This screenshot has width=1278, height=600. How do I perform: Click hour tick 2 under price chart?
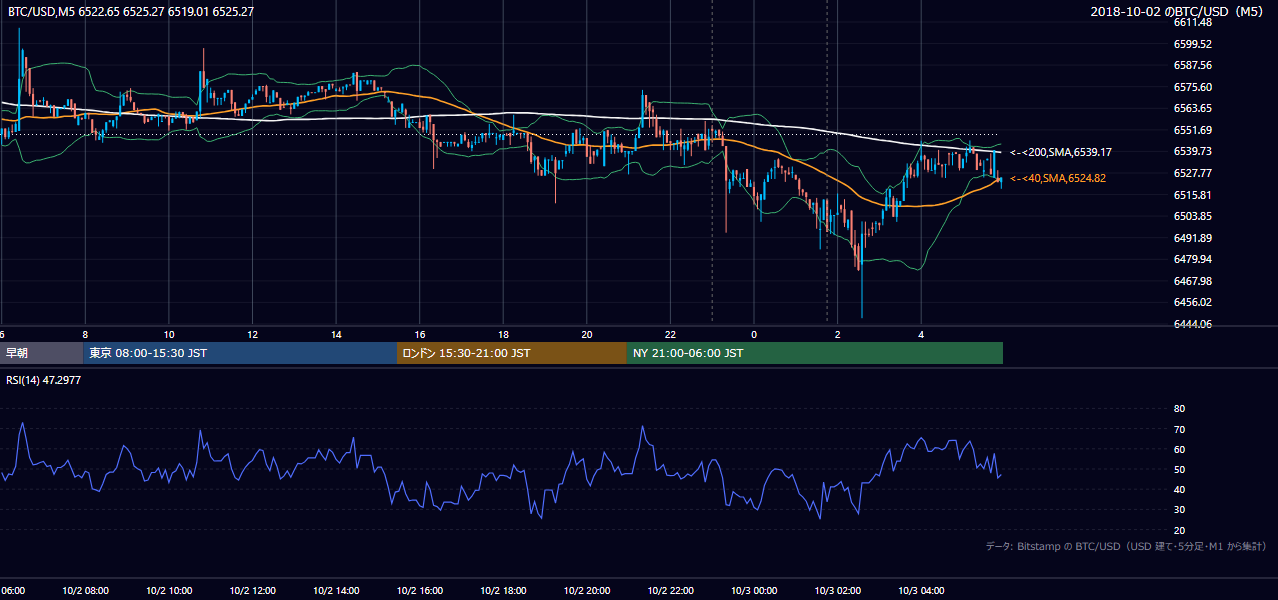(x=838, y=334)
